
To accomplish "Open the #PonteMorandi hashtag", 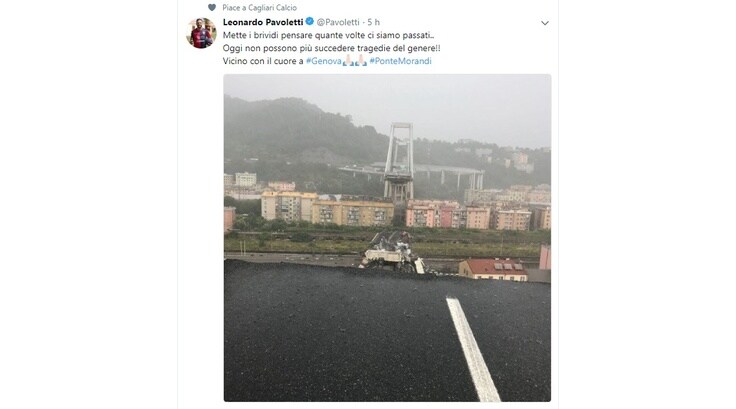I will (400, 61).
